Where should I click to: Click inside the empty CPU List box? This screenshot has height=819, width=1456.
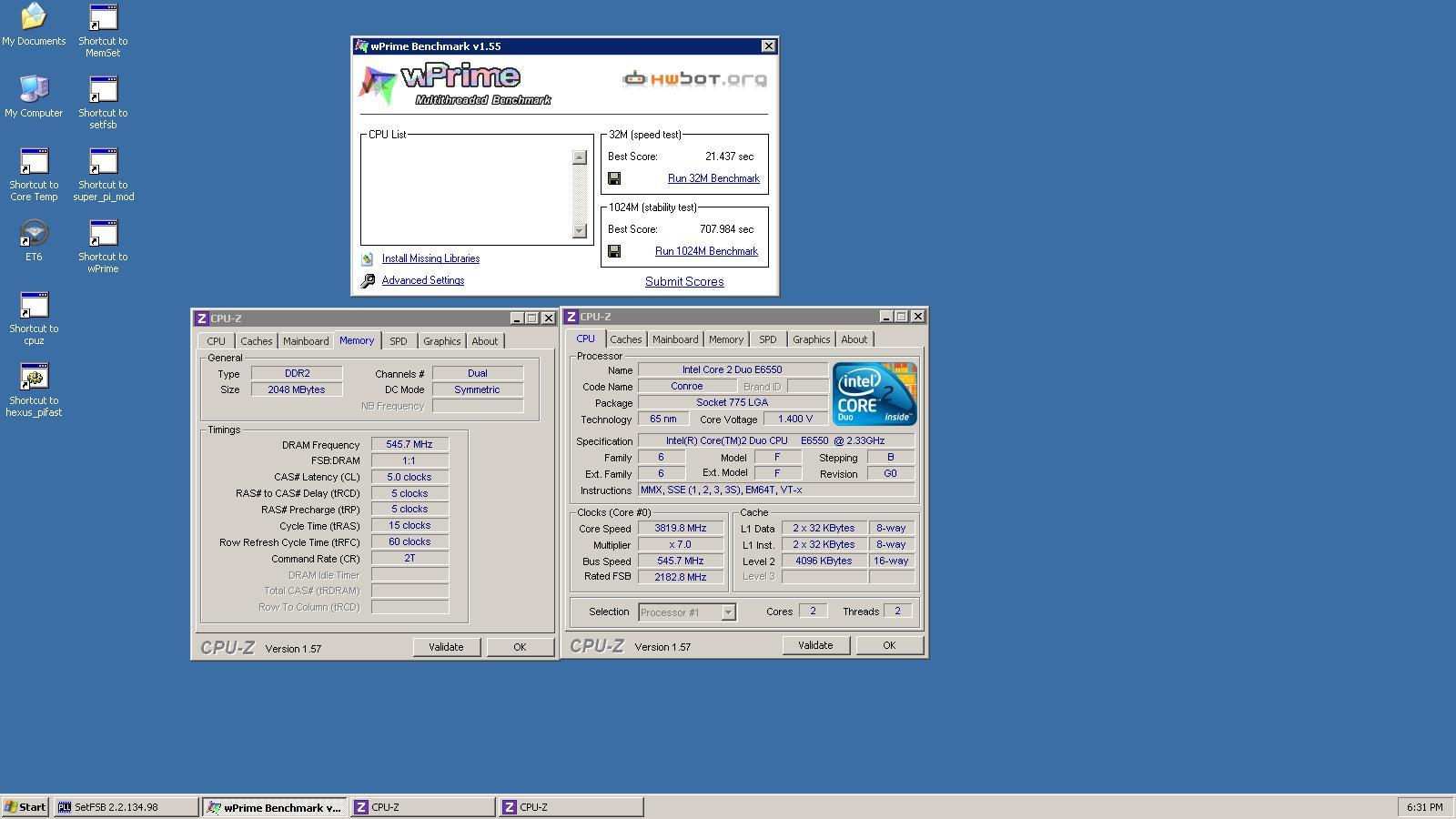469,194
